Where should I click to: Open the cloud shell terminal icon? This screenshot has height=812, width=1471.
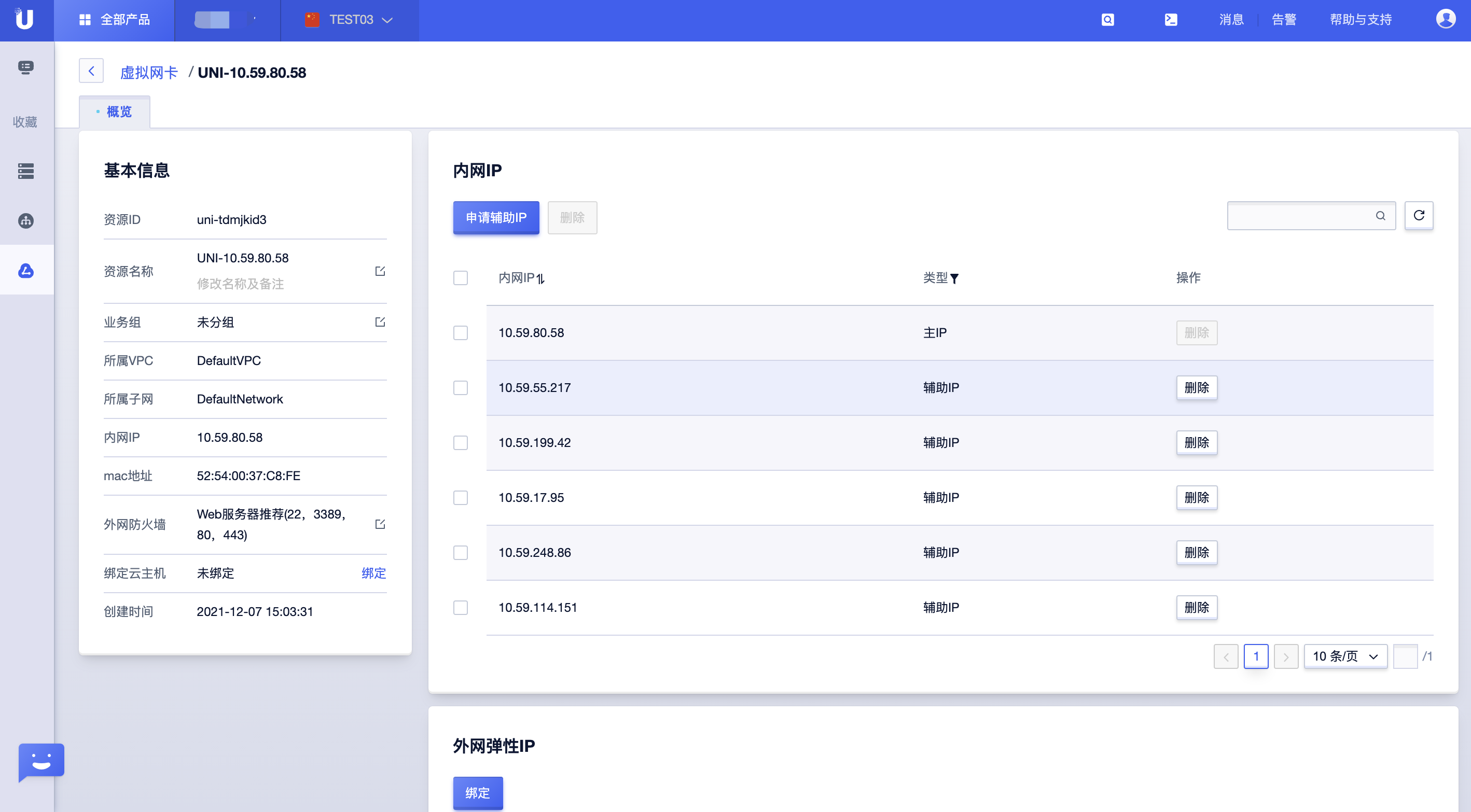(1171, 20)
